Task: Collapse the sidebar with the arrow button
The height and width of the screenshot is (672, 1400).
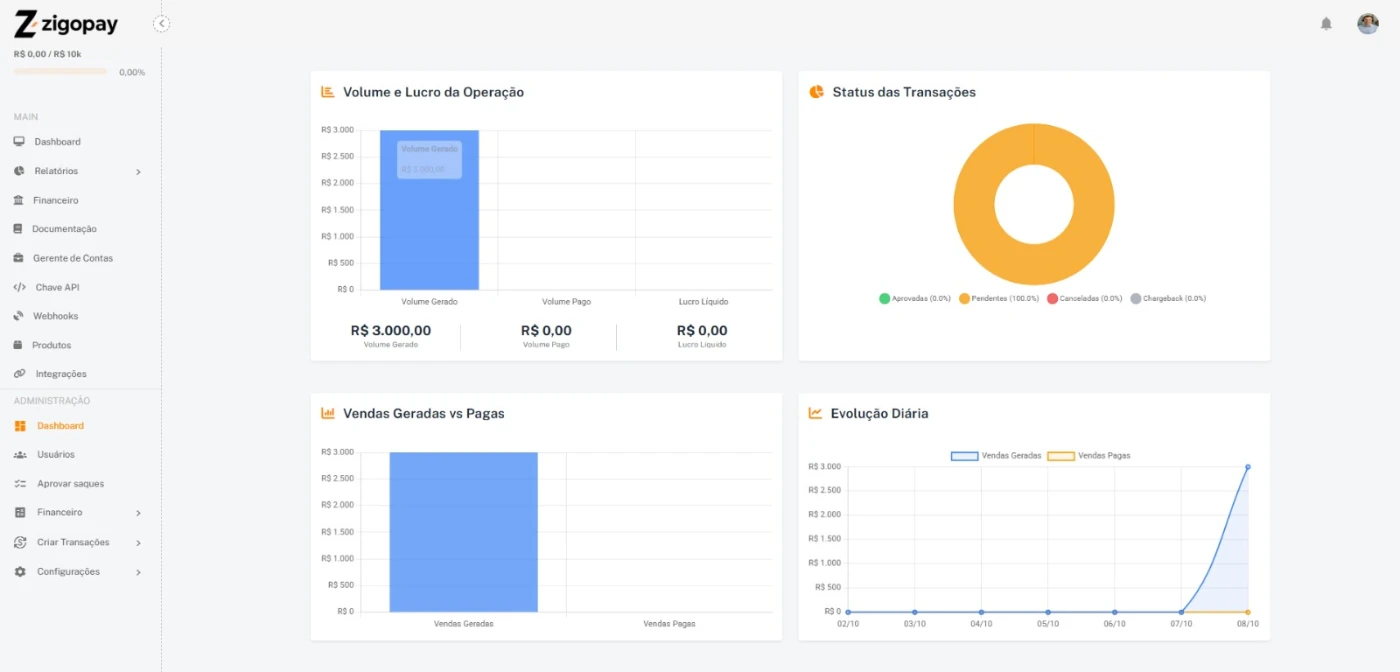Action: (x=162, y=24)
